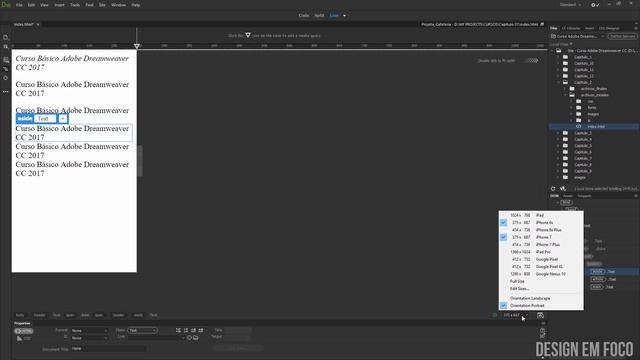Click the .Text class label on aside element display
The height and width of the screenshot is (360, 640).
pos(45,119)
